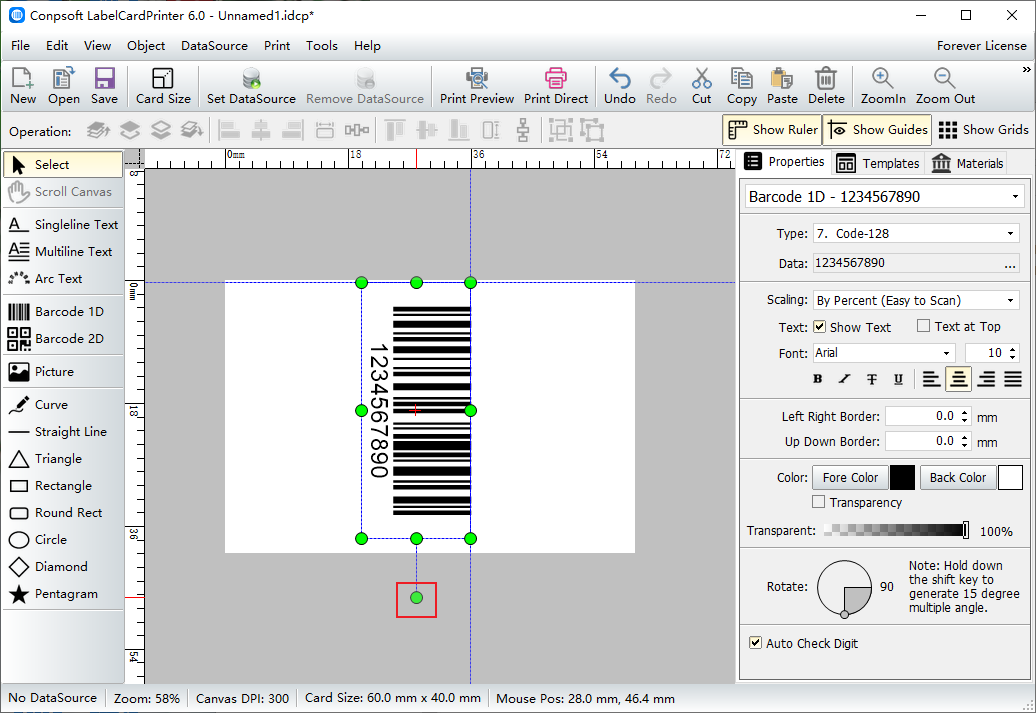Toggle the Show Ruler button

point(772,130)
